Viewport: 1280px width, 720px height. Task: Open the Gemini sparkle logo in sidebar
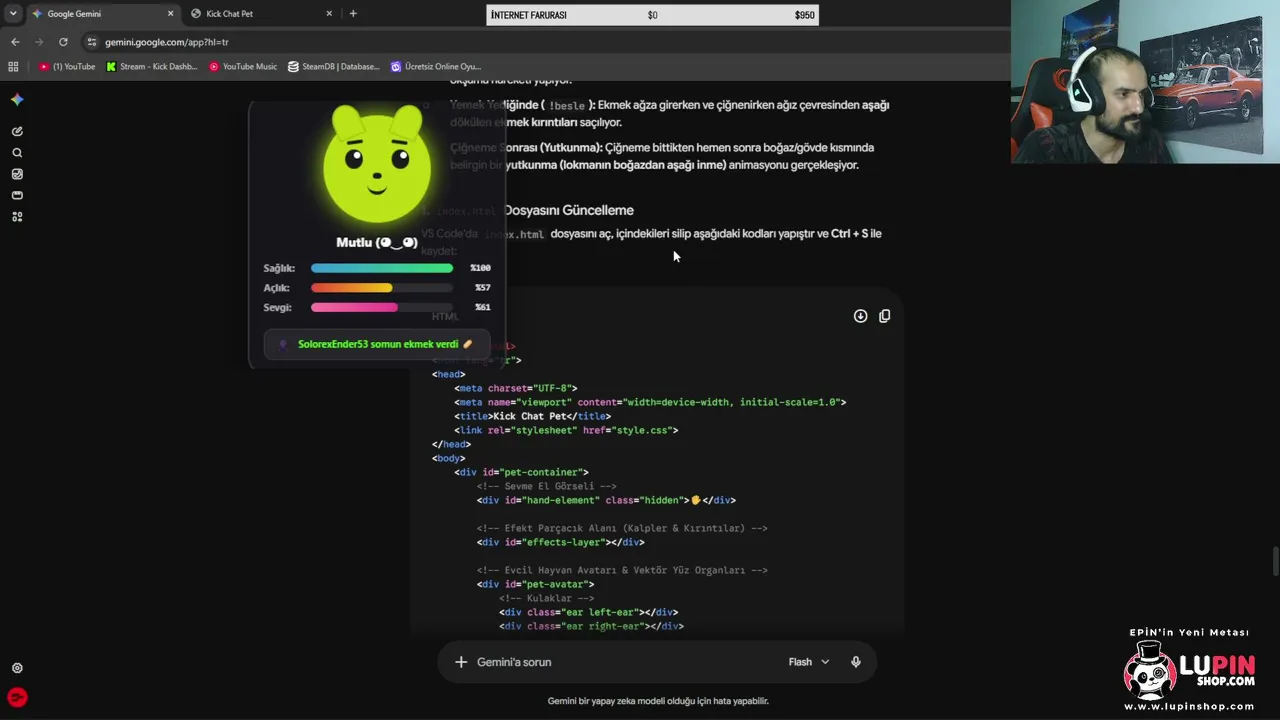17,99
